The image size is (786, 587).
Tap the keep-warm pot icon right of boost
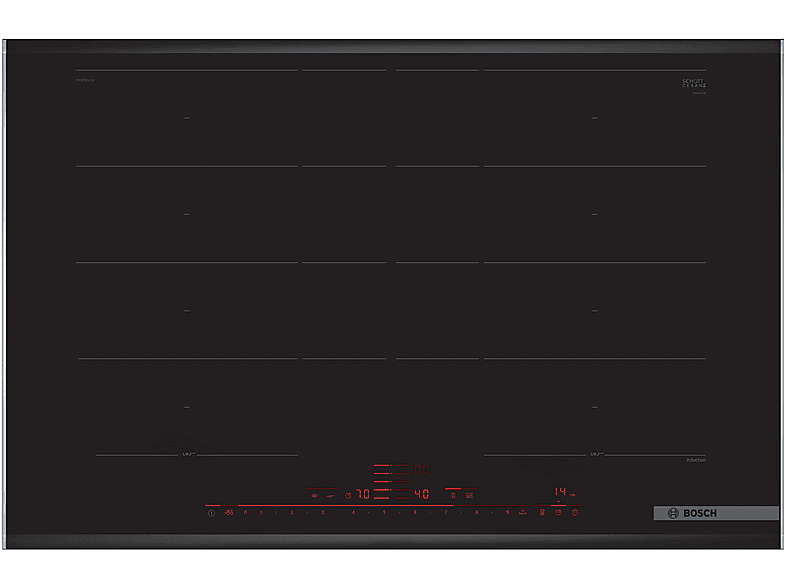(x=542, y=512)
